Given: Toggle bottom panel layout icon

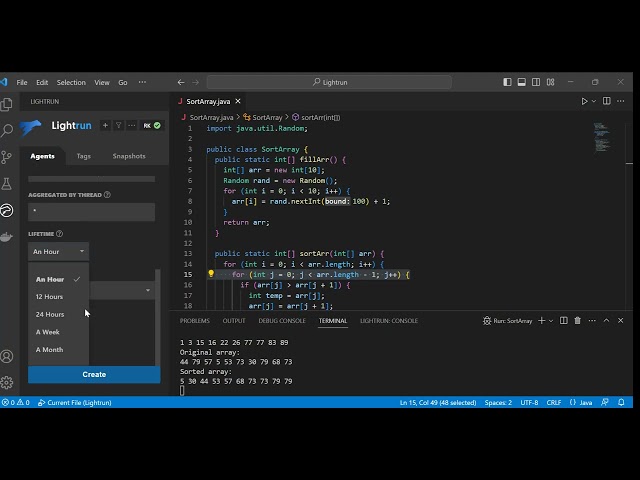Looking at the screenshot, I should coord(521,82).
